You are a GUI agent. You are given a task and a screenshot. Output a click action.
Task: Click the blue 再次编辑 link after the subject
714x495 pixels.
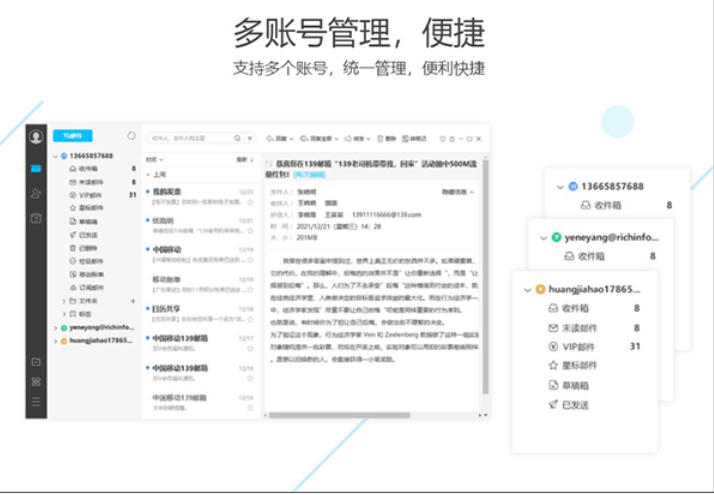(x=310, y=175)
